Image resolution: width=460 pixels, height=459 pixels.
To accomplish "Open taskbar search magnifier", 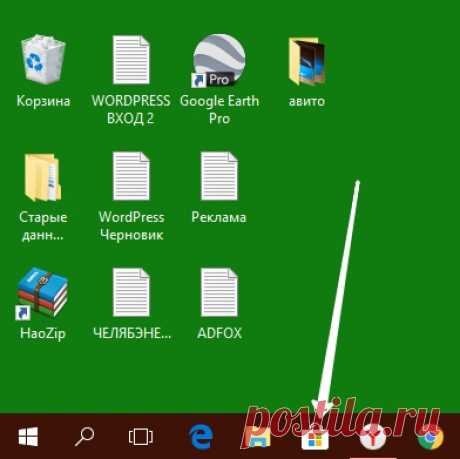I will 84,437.
